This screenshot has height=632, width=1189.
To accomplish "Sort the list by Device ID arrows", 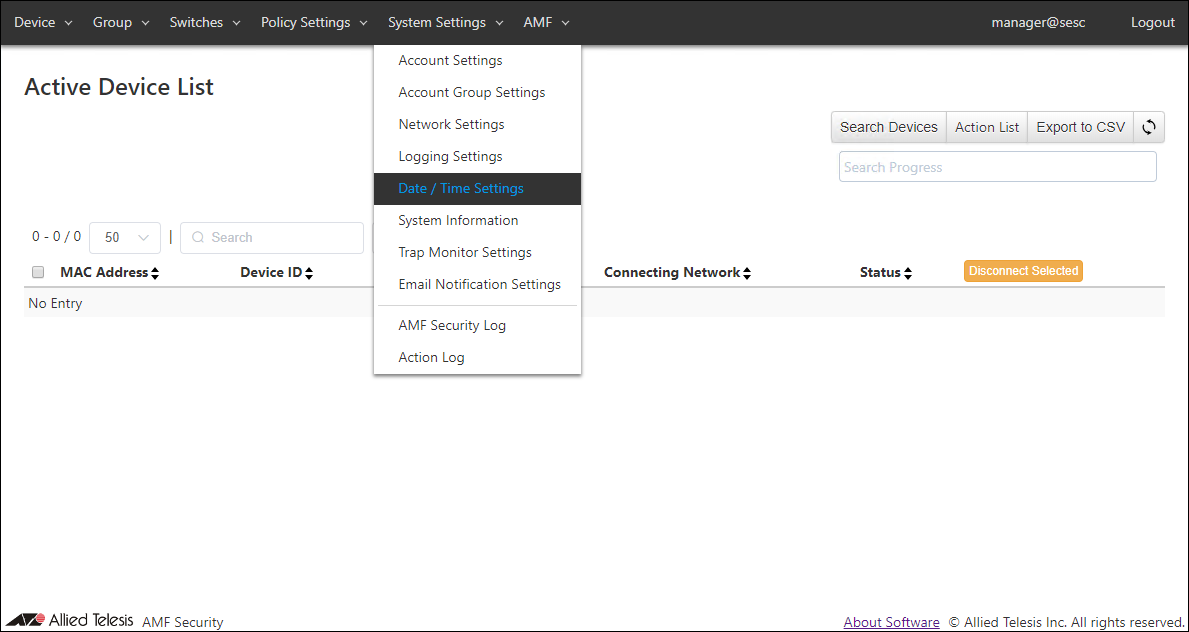I will [309, 273].
